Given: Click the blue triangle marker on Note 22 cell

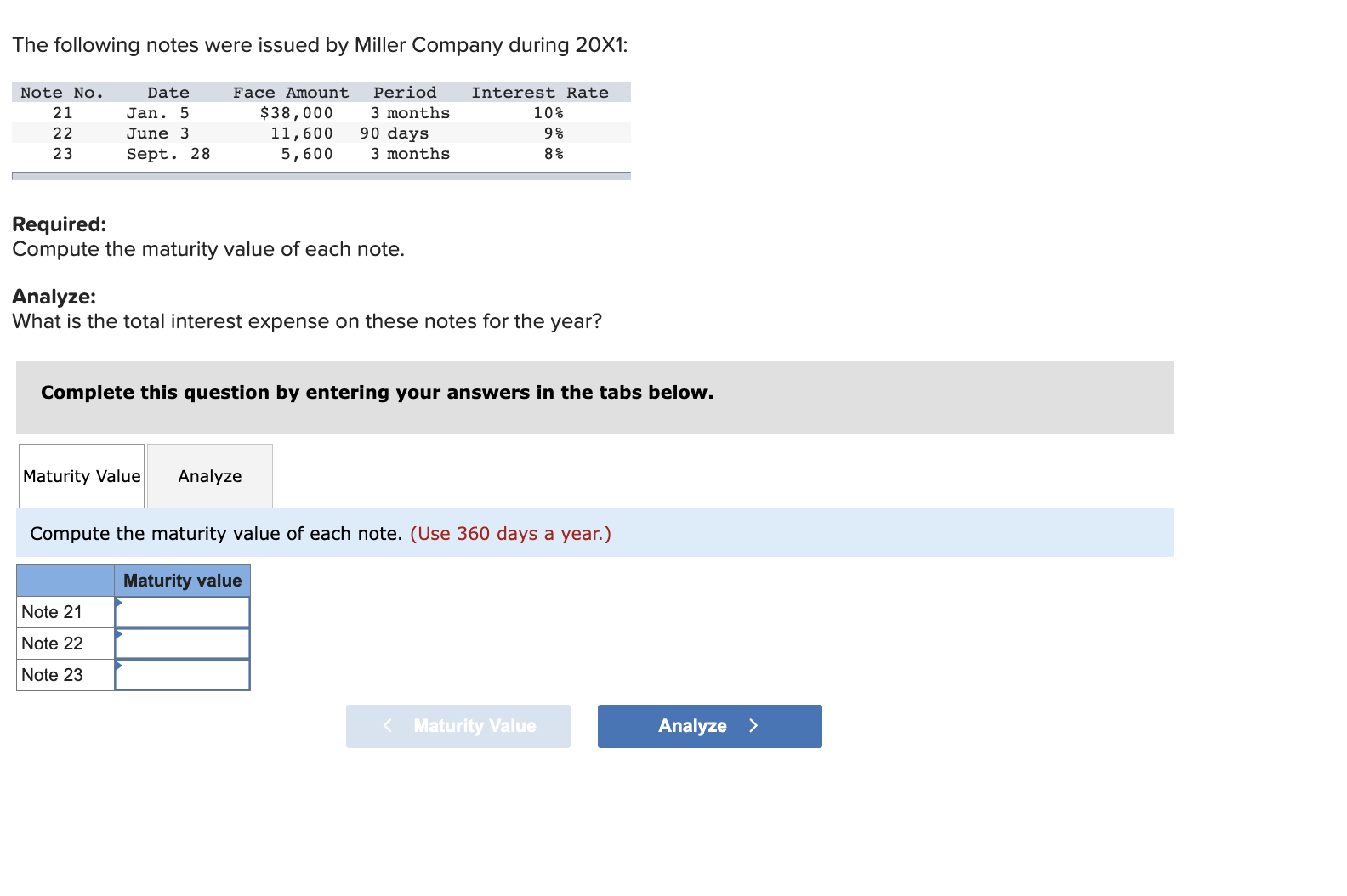Looking at the screenshot, I should pyautogui.click(x=119, y=634).
